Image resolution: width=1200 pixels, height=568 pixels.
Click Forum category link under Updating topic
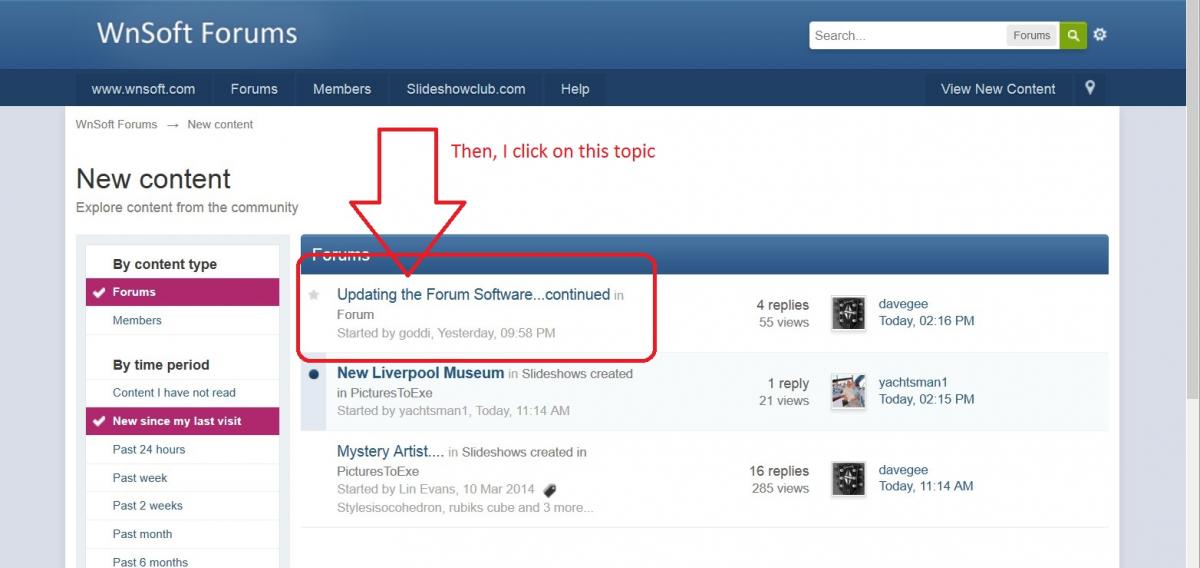pos(355,314)
